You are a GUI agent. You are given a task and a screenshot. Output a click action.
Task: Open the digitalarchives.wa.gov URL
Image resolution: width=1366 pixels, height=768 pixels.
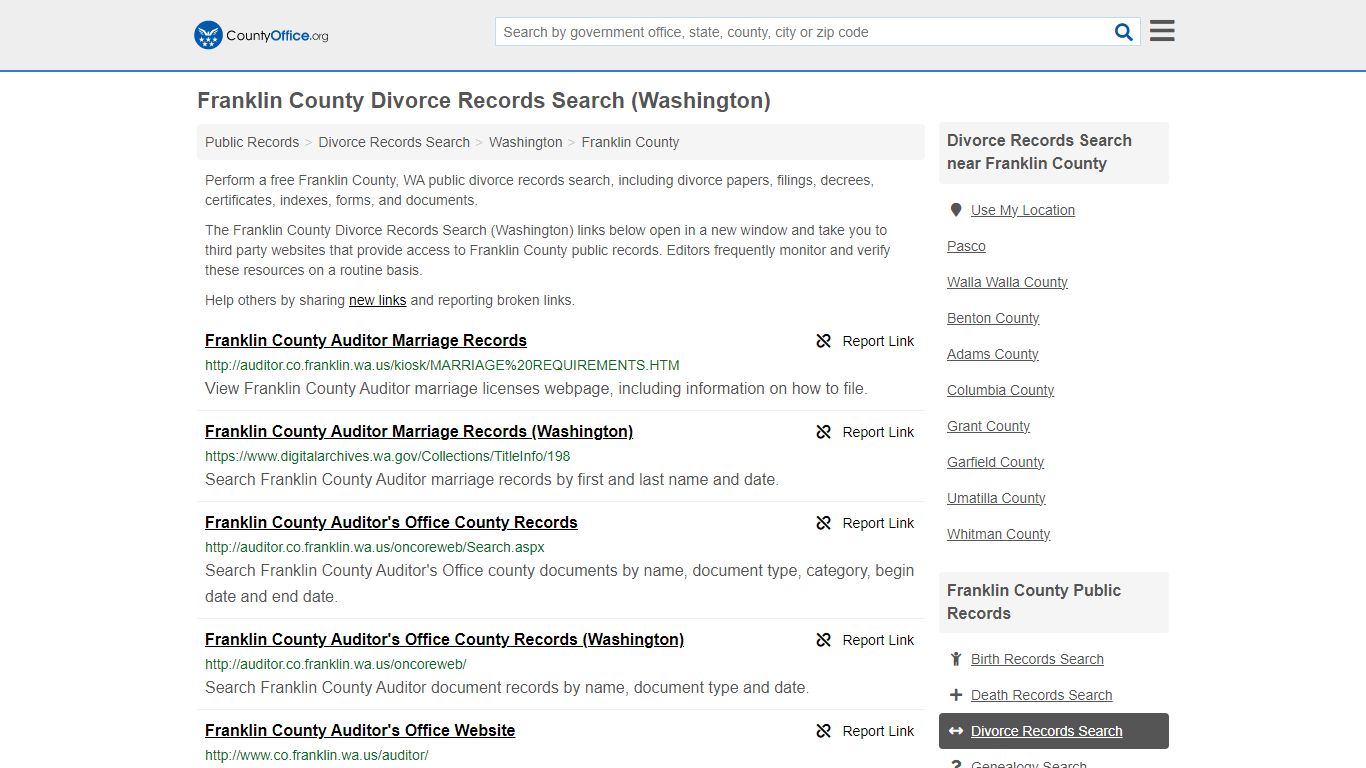click(x=388, y=456)
